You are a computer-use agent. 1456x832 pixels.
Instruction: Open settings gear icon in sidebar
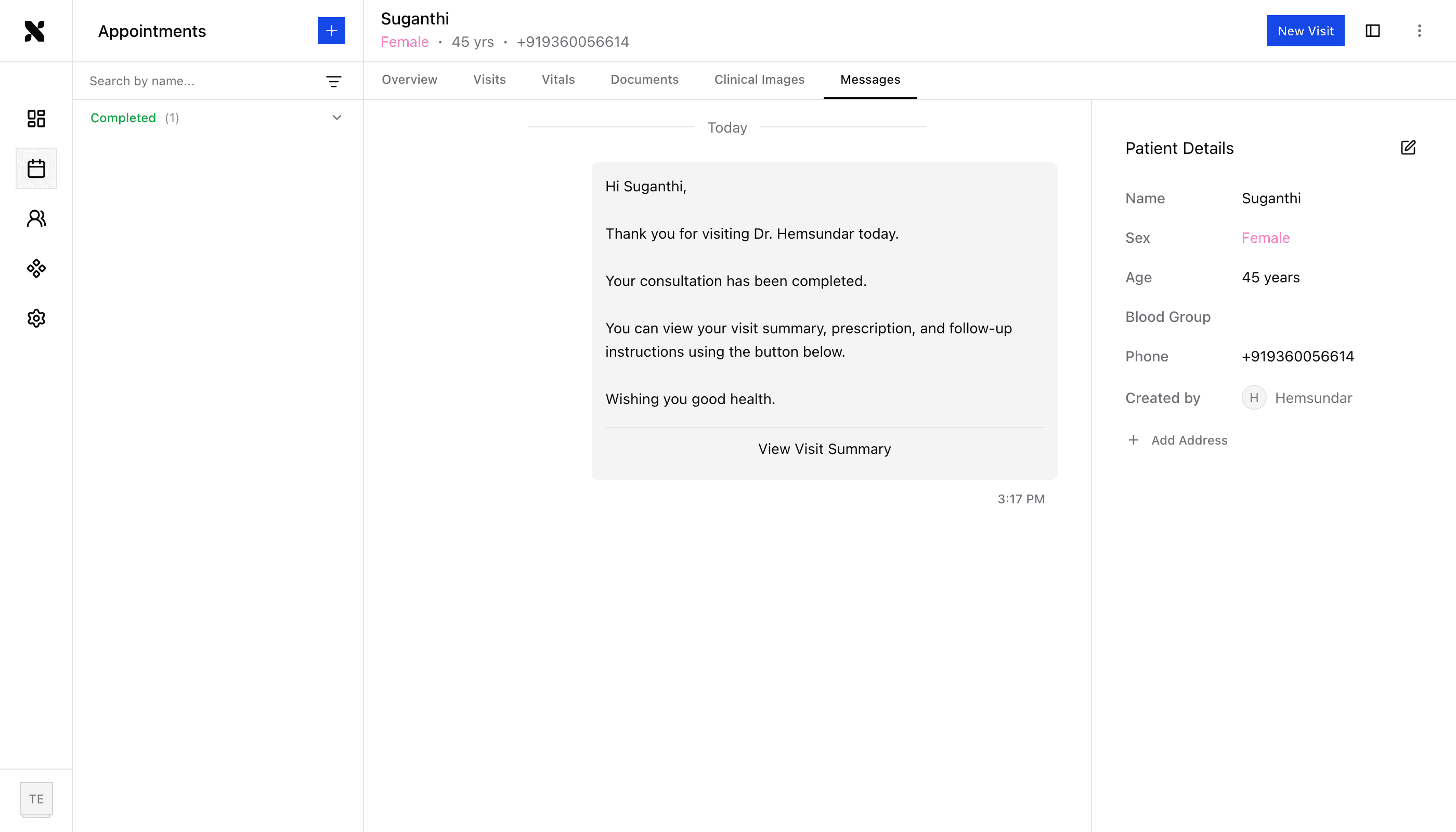click(36, 318)
